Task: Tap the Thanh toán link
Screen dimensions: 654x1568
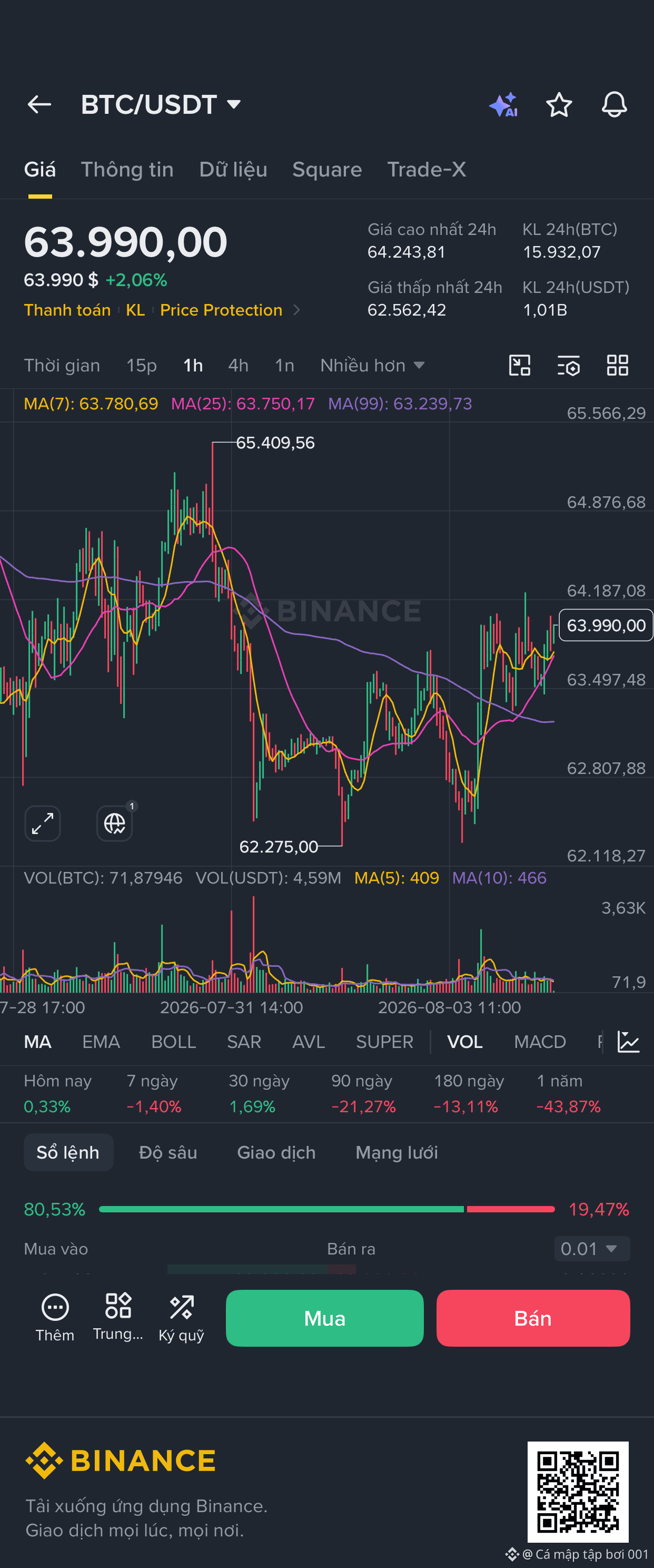Action: point(67,310)
